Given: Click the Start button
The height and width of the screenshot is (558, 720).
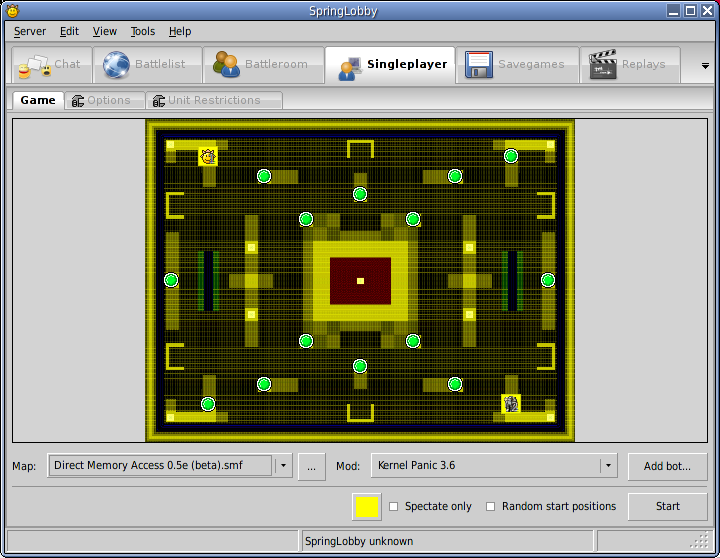Looking at the screenshot, I should click(667, 506).
